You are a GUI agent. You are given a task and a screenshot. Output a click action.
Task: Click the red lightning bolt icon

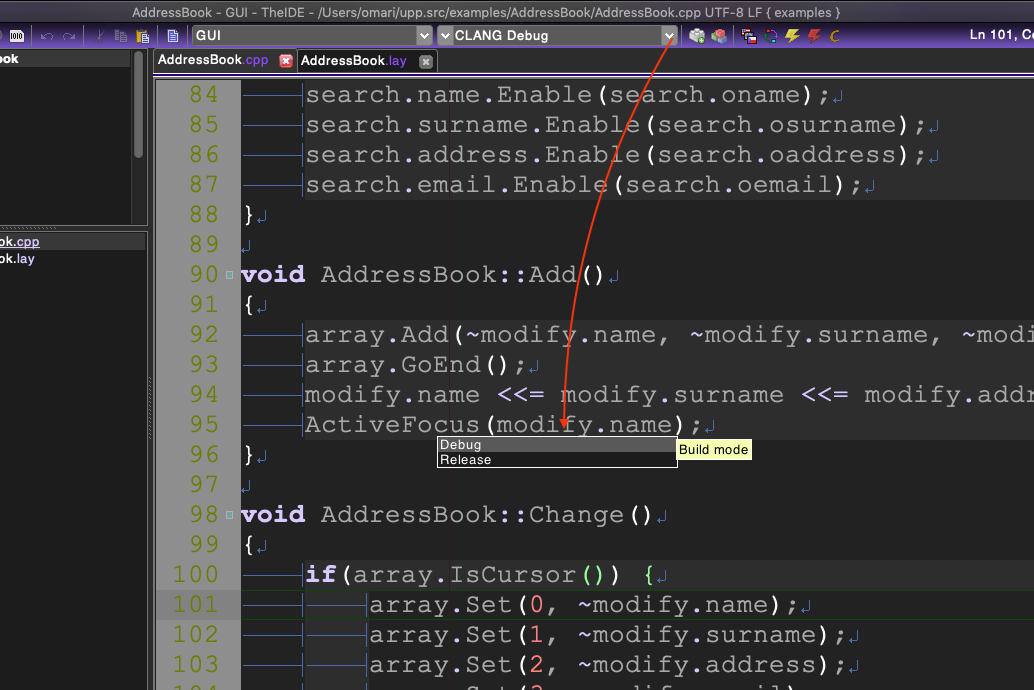click(814, 36)
